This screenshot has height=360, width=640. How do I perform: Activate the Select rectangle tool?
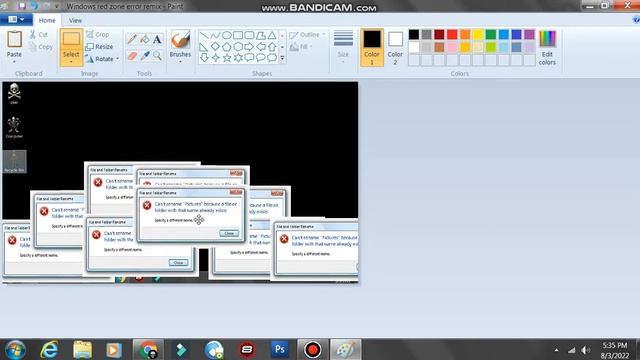tap(71, 39)
